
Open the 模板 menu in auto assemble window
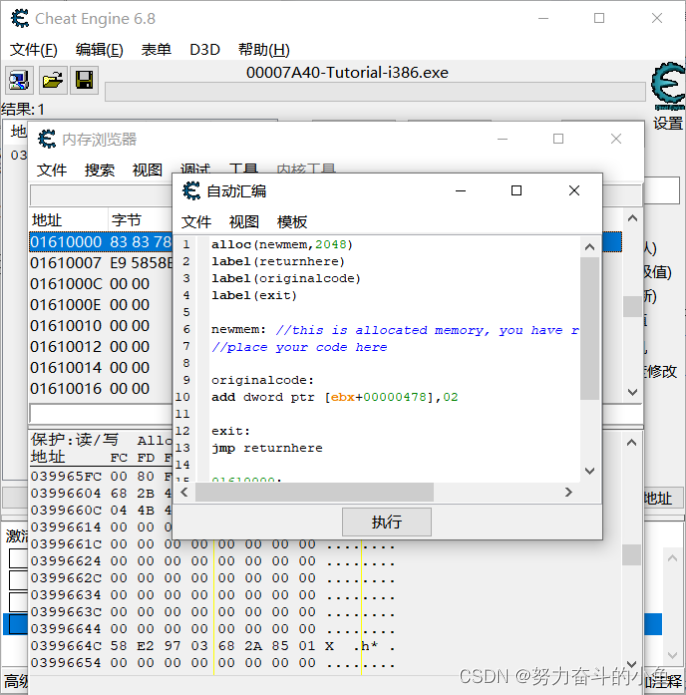292,222
